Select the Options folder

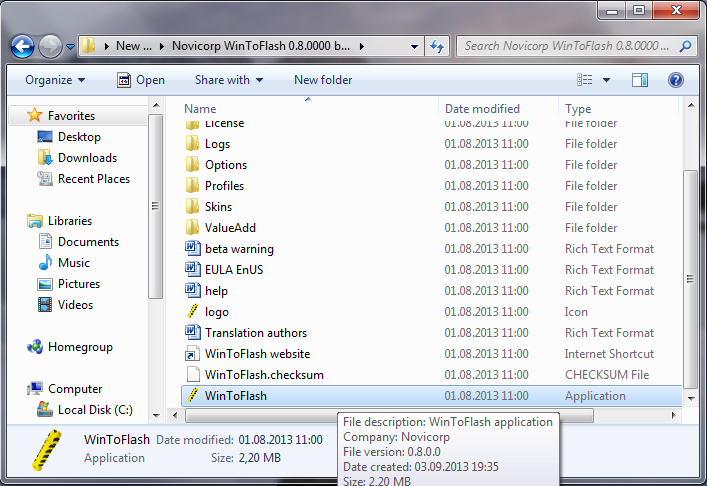[x=226, y=165]
